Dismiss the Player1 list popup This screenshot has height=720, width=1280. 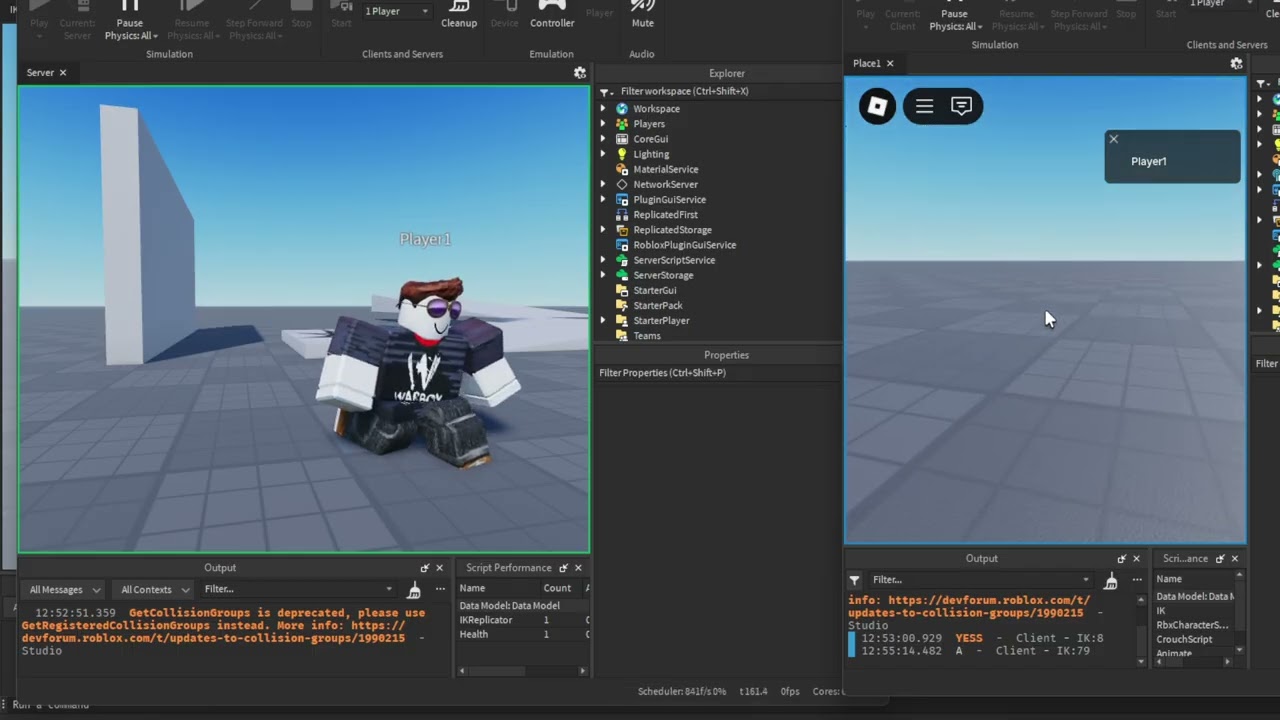(x=1114, y=139)
